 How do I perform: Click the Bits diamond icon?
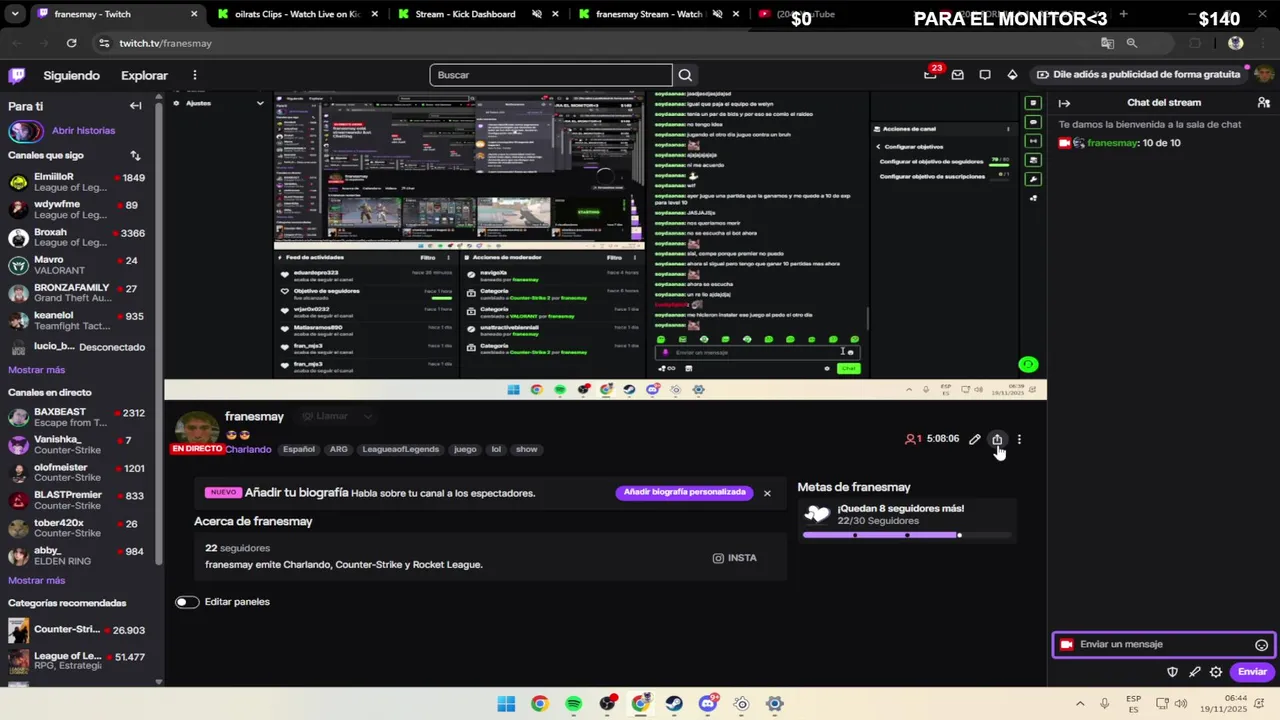coord(1012,75)
